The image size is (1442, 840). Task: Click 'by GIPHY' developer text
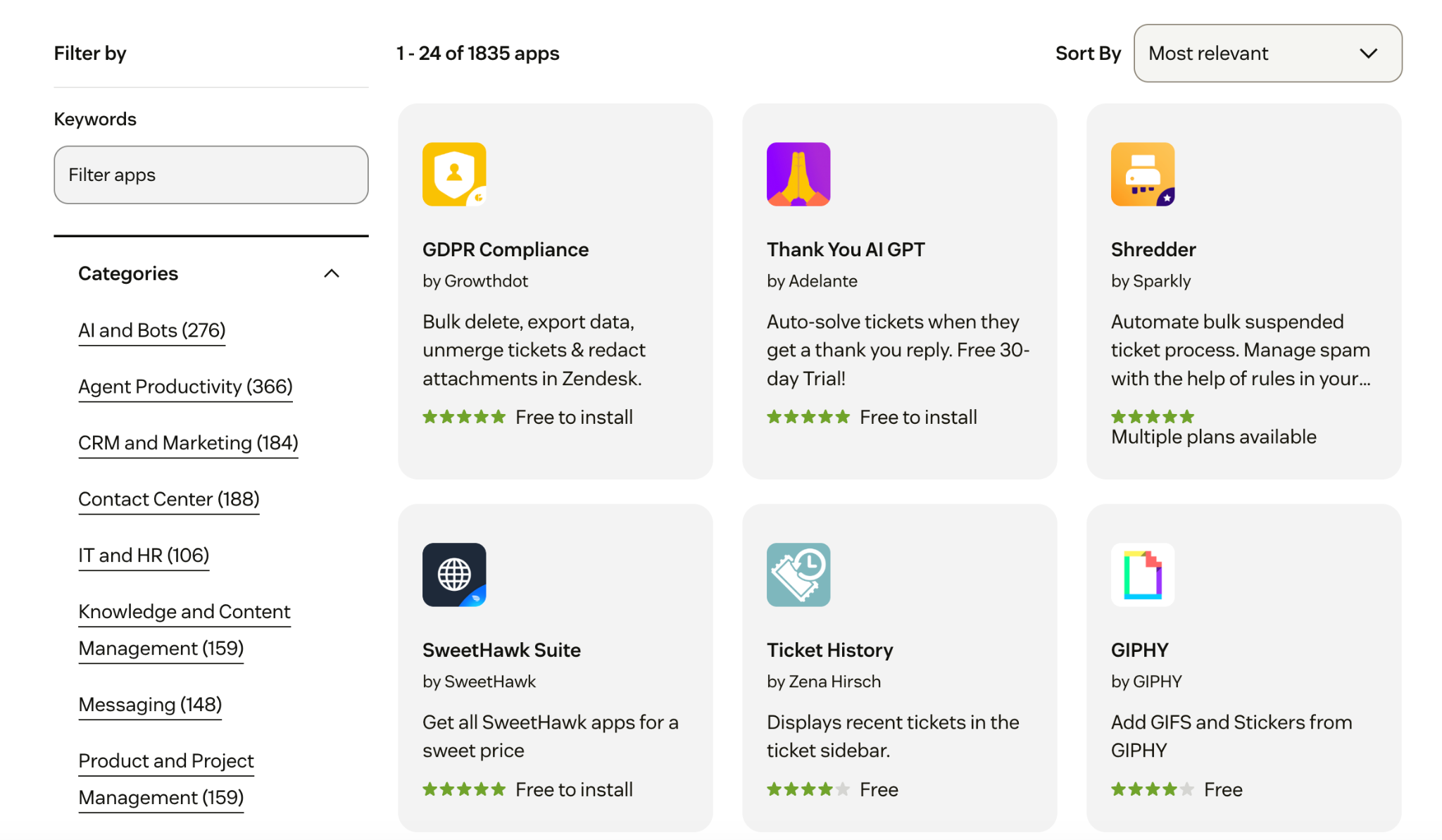click(1146, 682)
